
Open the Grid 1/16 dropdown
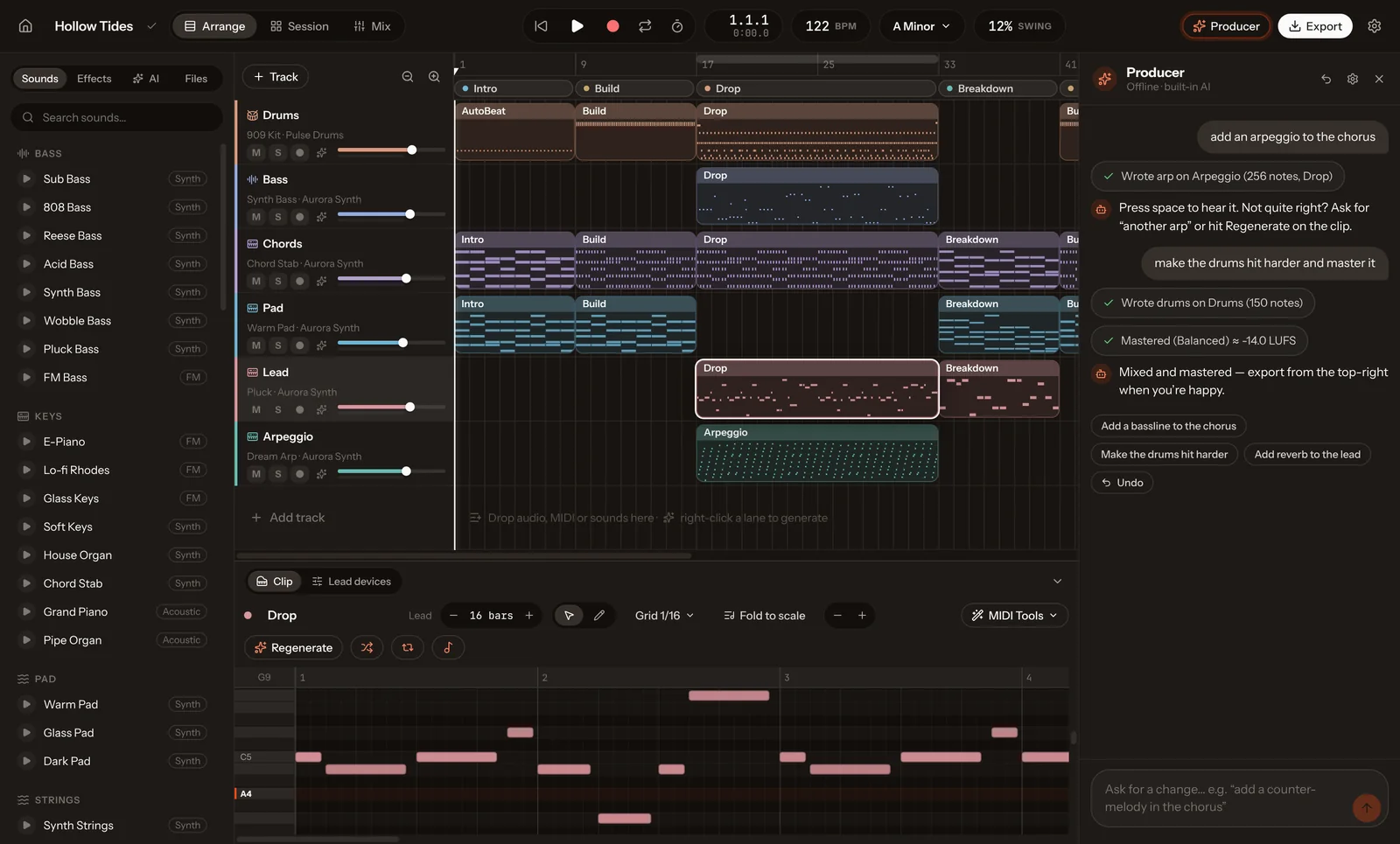coord(664,616)
